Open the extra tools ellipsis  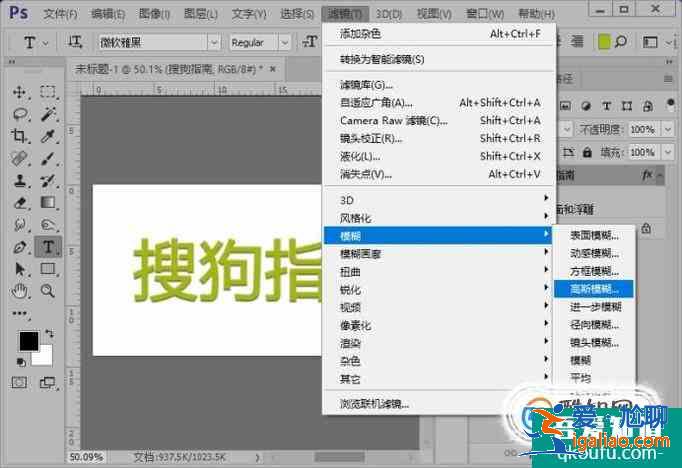click(x=20, y=313)
